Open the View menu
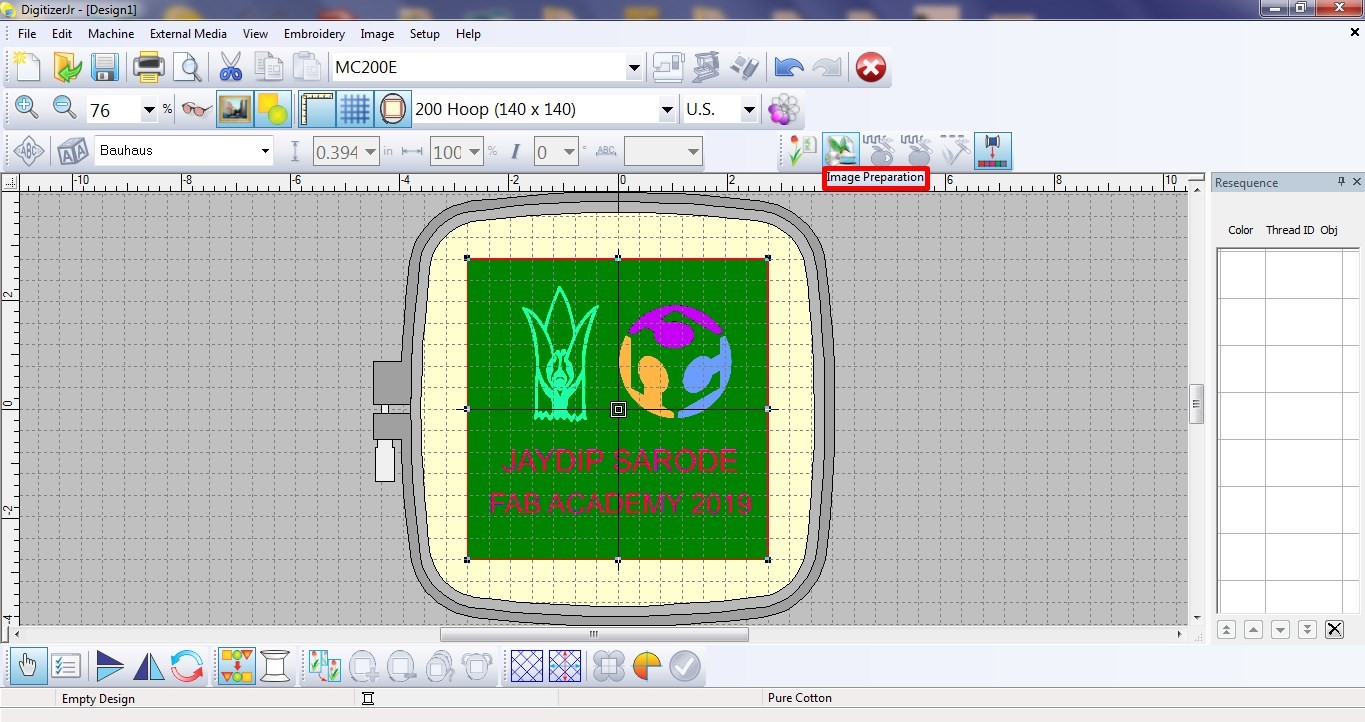Image resolution: width=1365 pixels, height=722 pixels. coord(255,33)
